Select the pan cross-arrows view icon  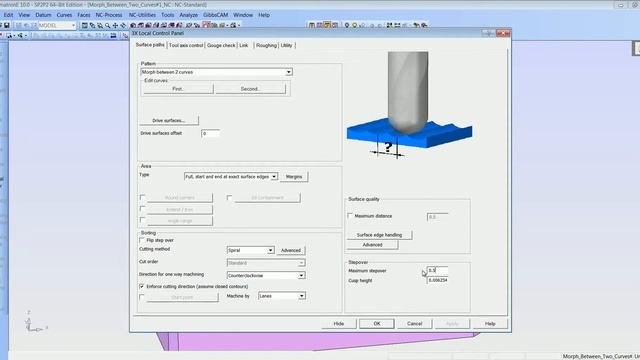tap(116, 25)
